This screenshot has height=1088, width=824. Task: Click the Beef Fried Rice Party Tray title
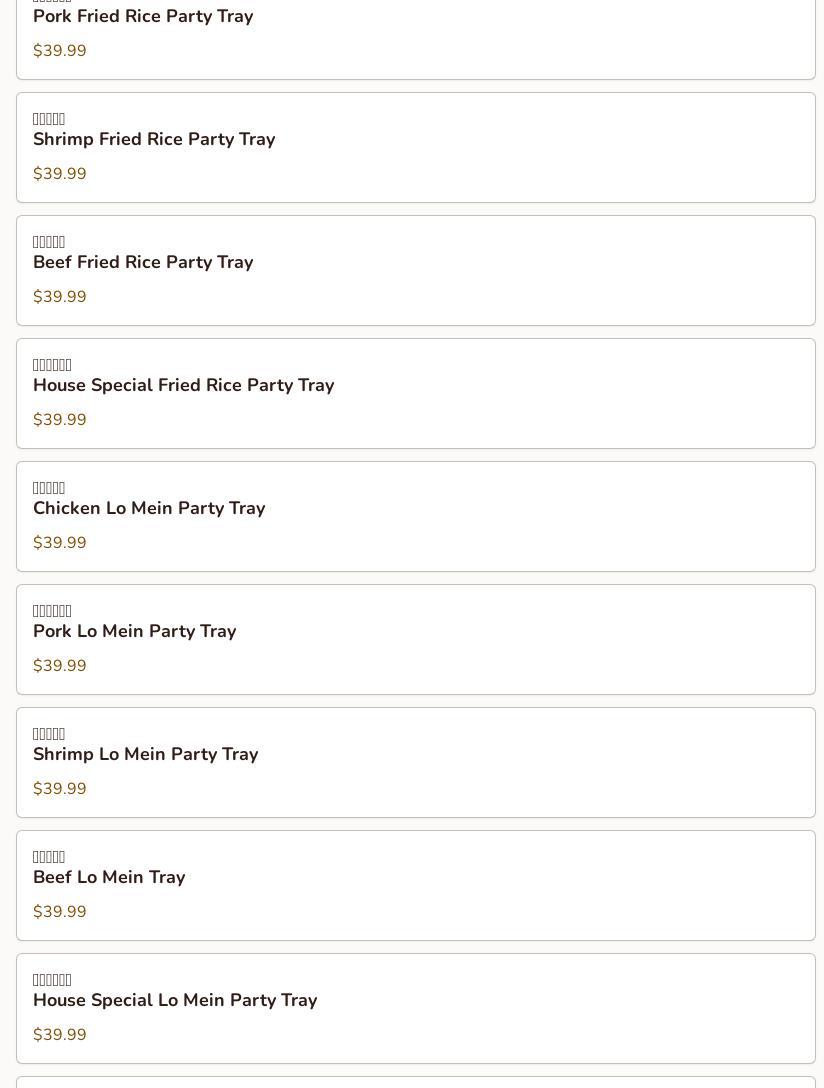click(x=143, y=263)
